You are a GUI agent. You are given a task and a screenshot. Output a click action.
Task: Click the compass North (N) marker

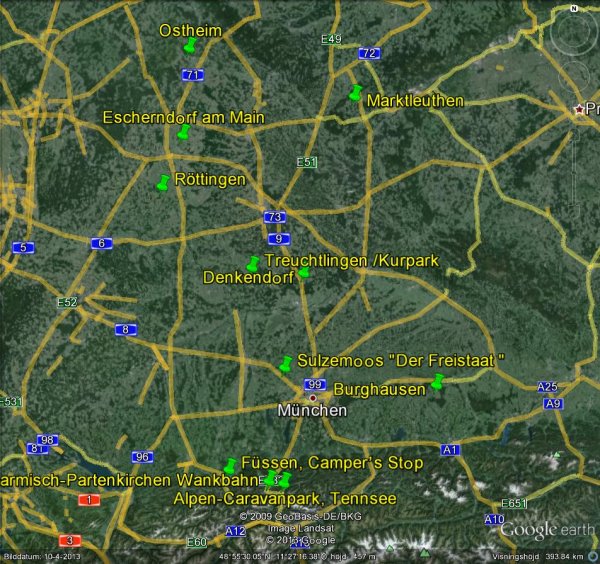(574, 8)
